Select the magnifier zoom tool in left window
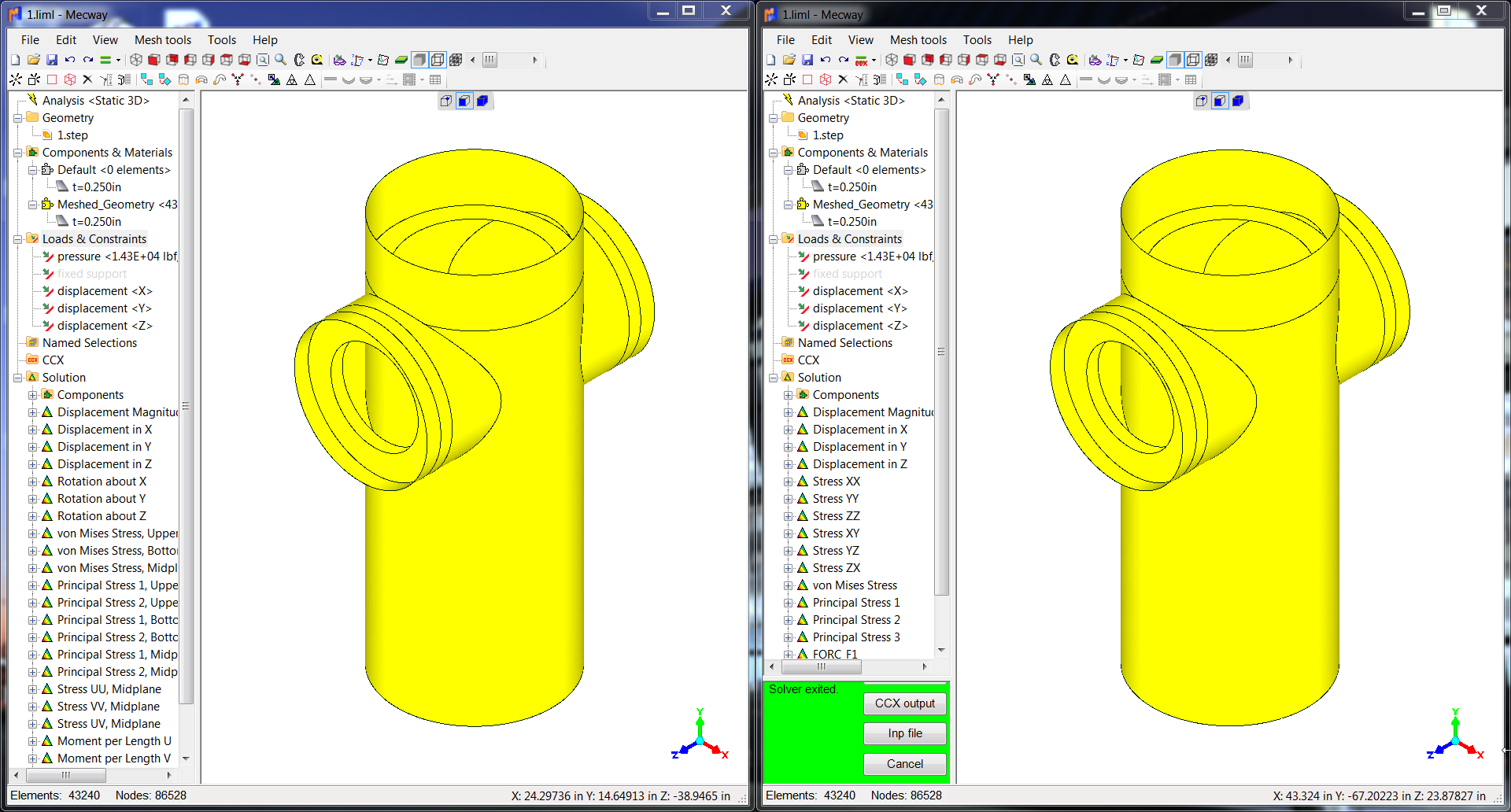This screenshot has height=812, width=1511. (x=280, y=60)
